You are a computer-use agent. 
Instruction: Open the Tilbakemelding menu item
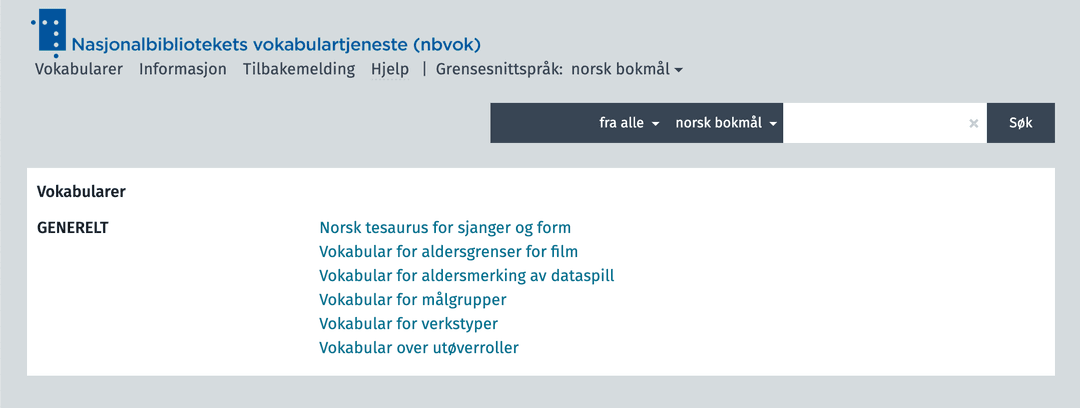tap(298, 69)
